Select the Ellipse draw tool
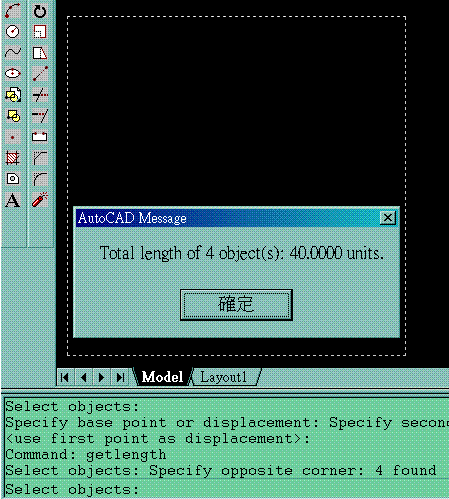This screenshot has width=449, height=499. click(13, 73)
